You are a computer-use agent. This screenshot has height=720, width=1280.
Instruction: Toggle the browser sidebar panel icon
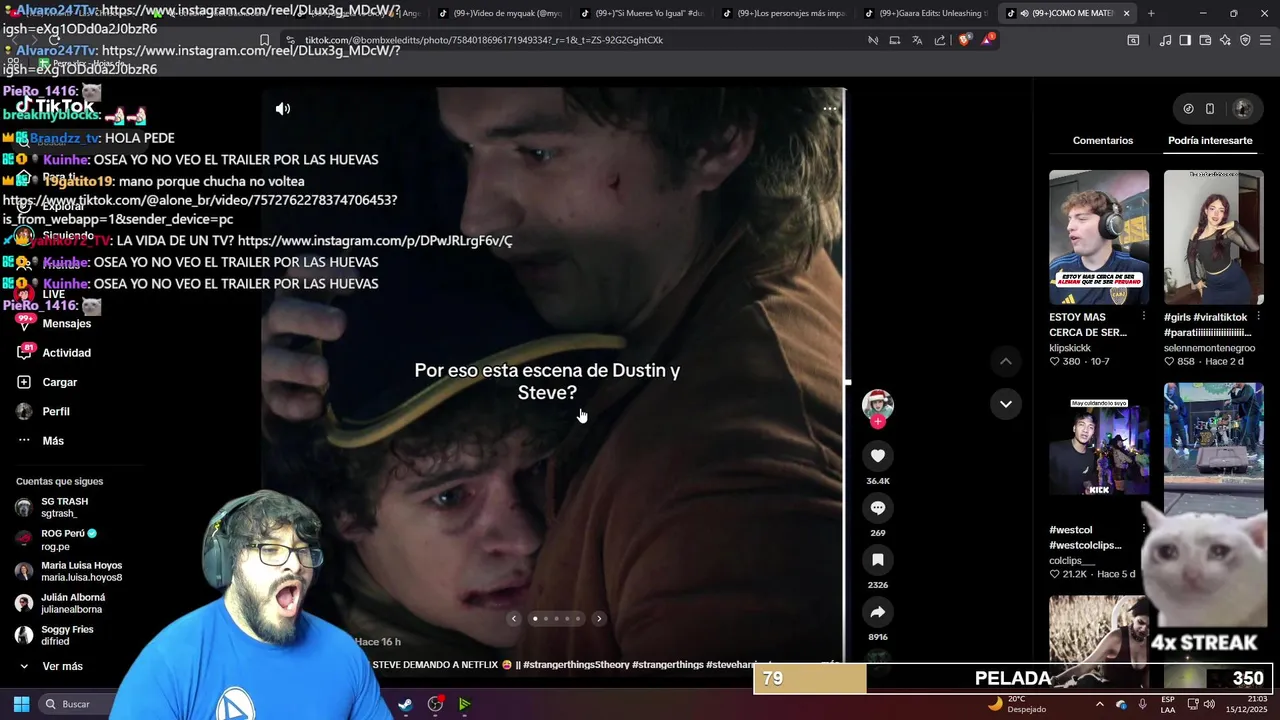1185,40
